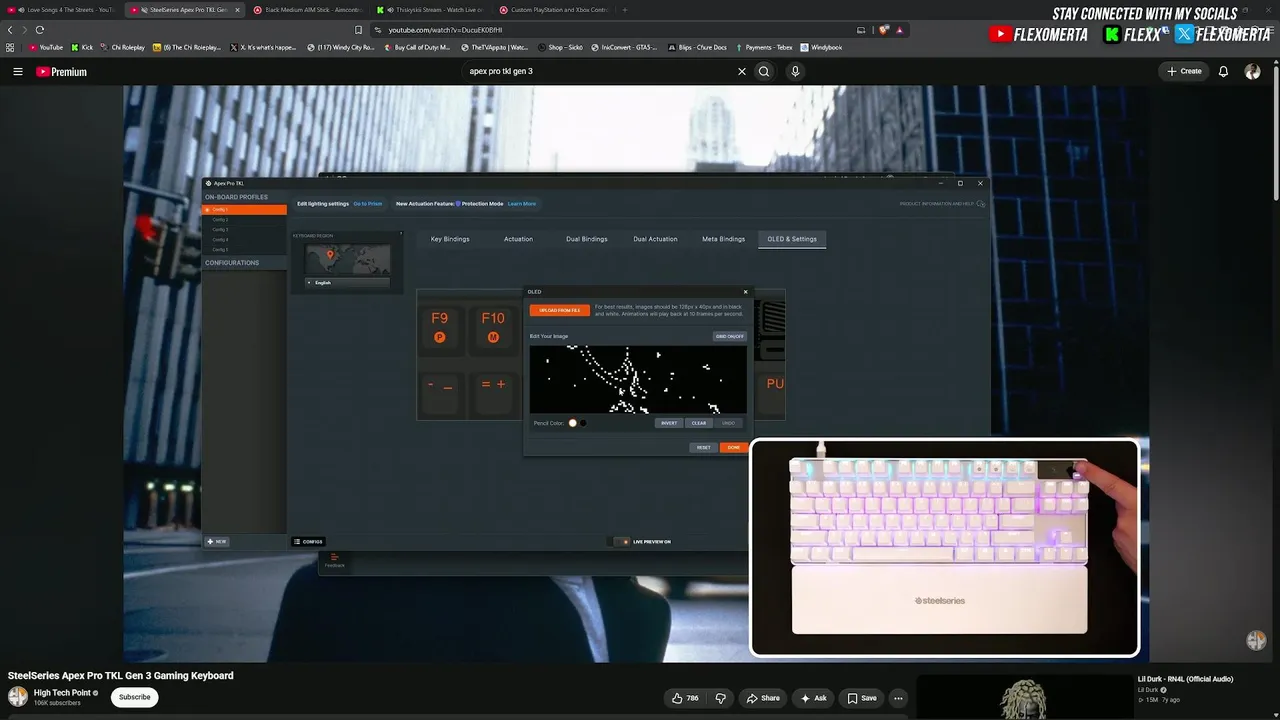Open High Tech Point channel avatar
This screenshot has width=1280, height=720.
point(18,696)
